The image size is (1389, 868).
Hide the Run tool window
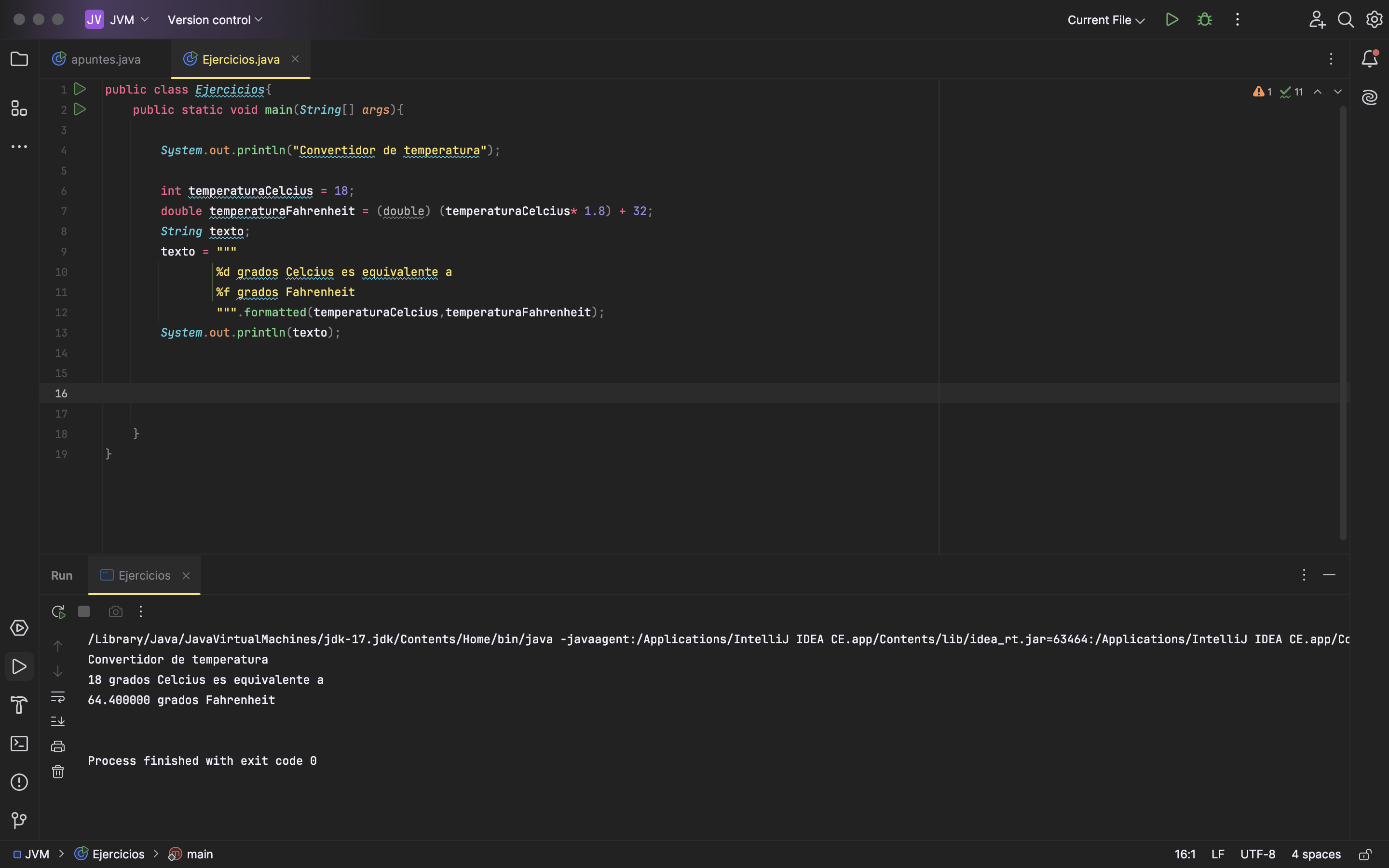coord(1329,575)
